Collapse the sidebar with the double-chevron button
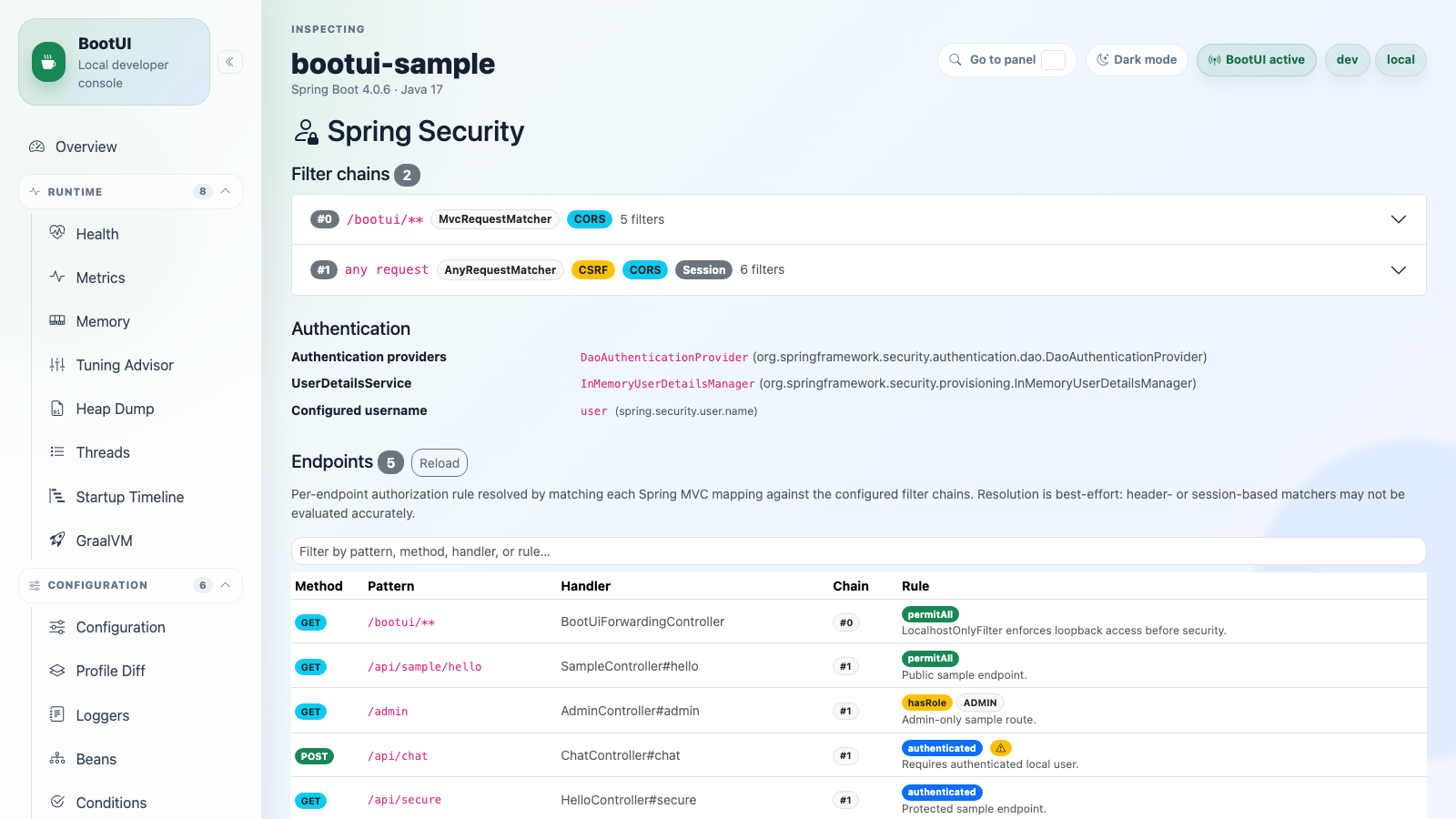 pos(230,62)
